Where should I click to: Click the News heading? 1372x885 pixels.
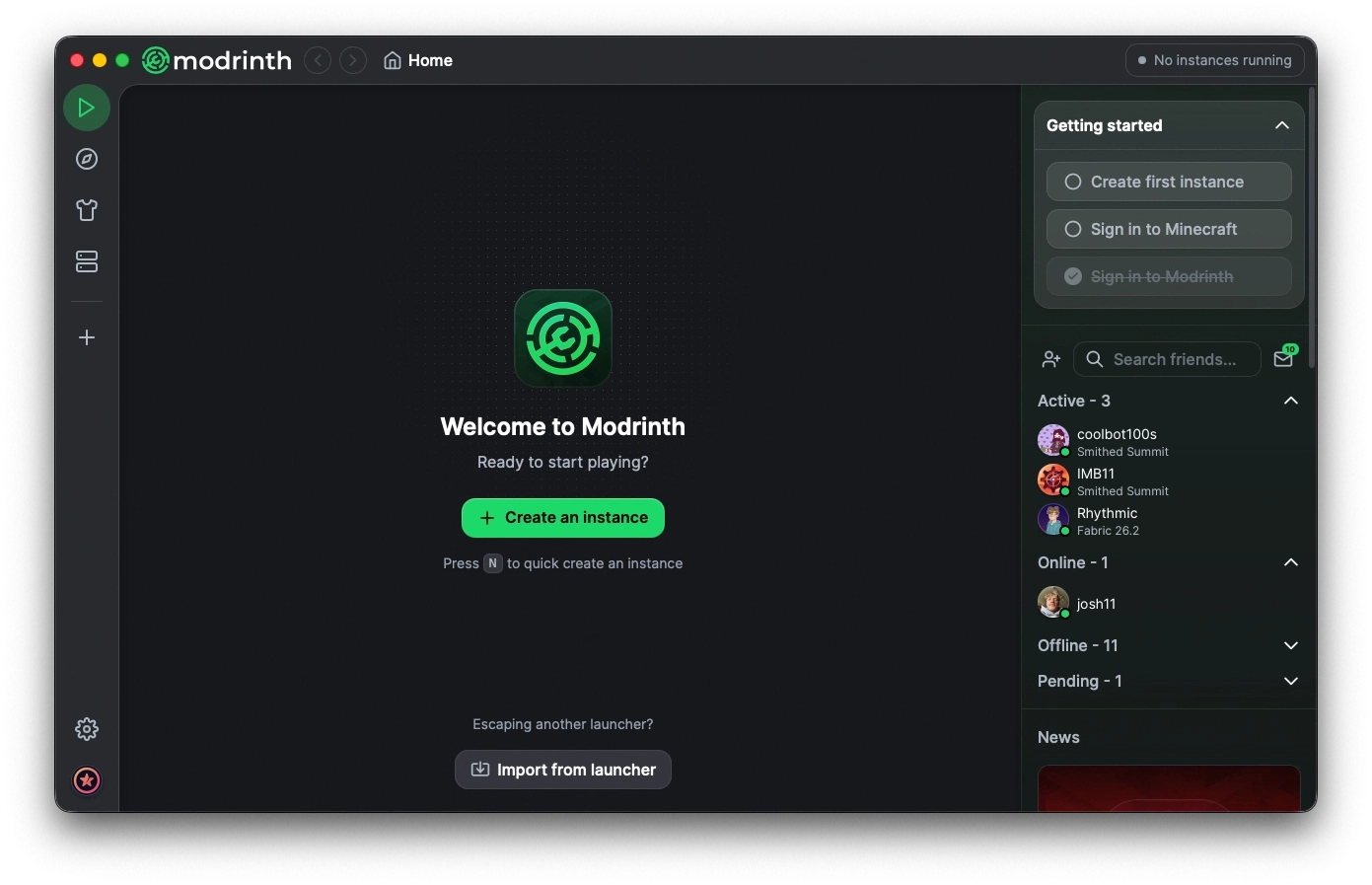[1058, 737]
